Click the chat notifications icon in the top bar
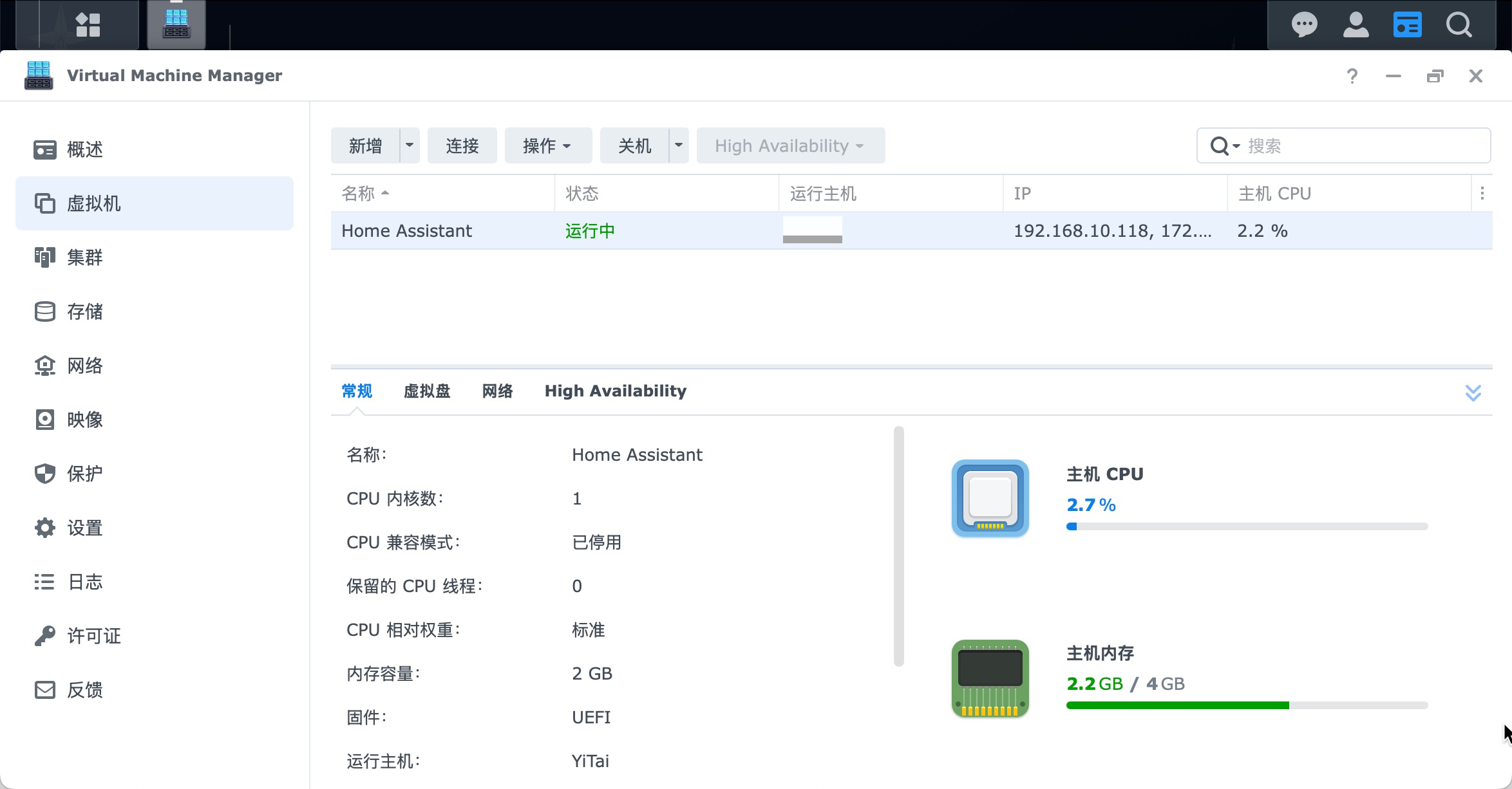 pos(1304,25)
